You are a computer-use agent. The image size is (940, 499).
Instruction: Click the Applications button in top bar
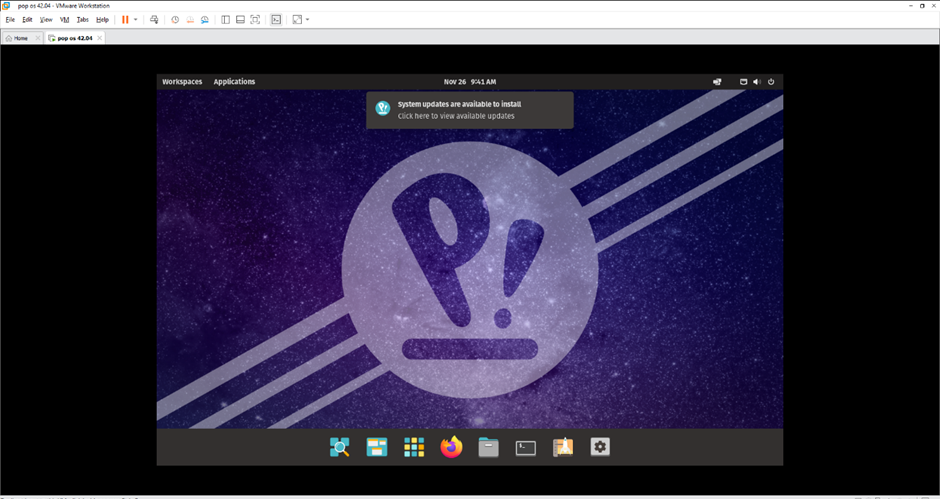point(234,82)
